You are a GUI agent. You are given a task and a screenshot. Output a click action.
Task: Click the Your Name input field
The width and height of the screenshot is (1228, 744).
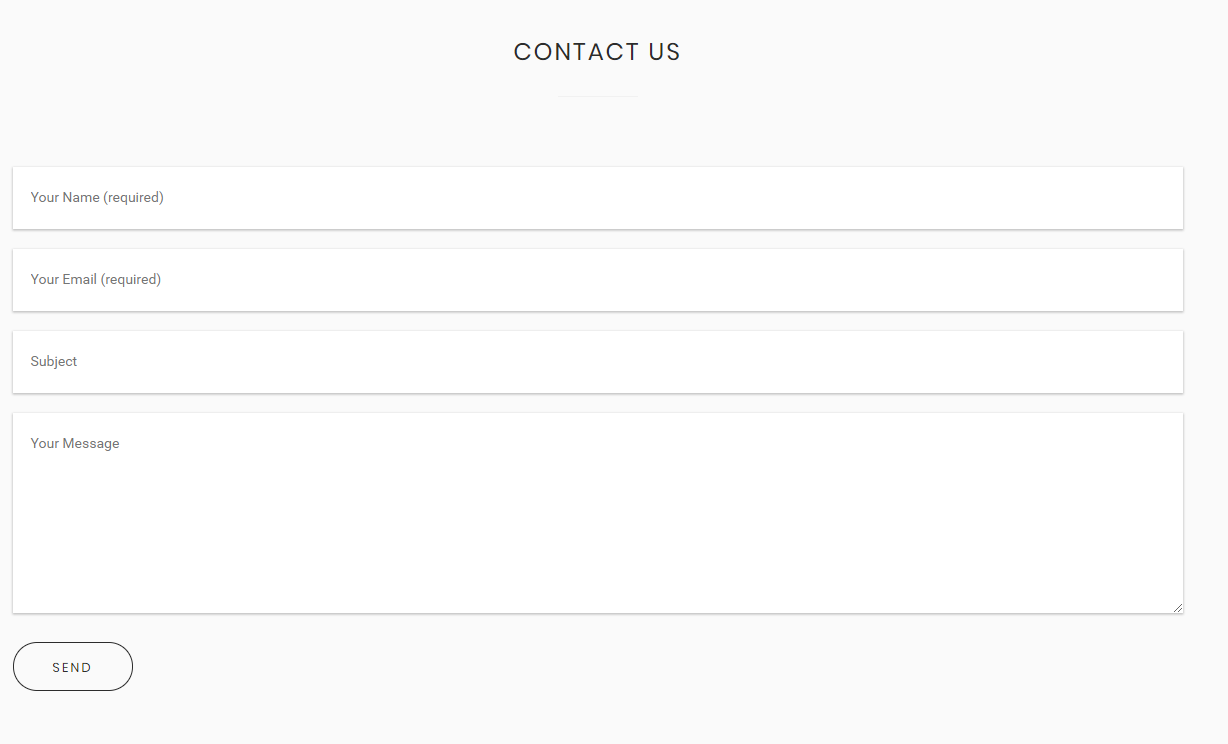click(x=597, y=198)
